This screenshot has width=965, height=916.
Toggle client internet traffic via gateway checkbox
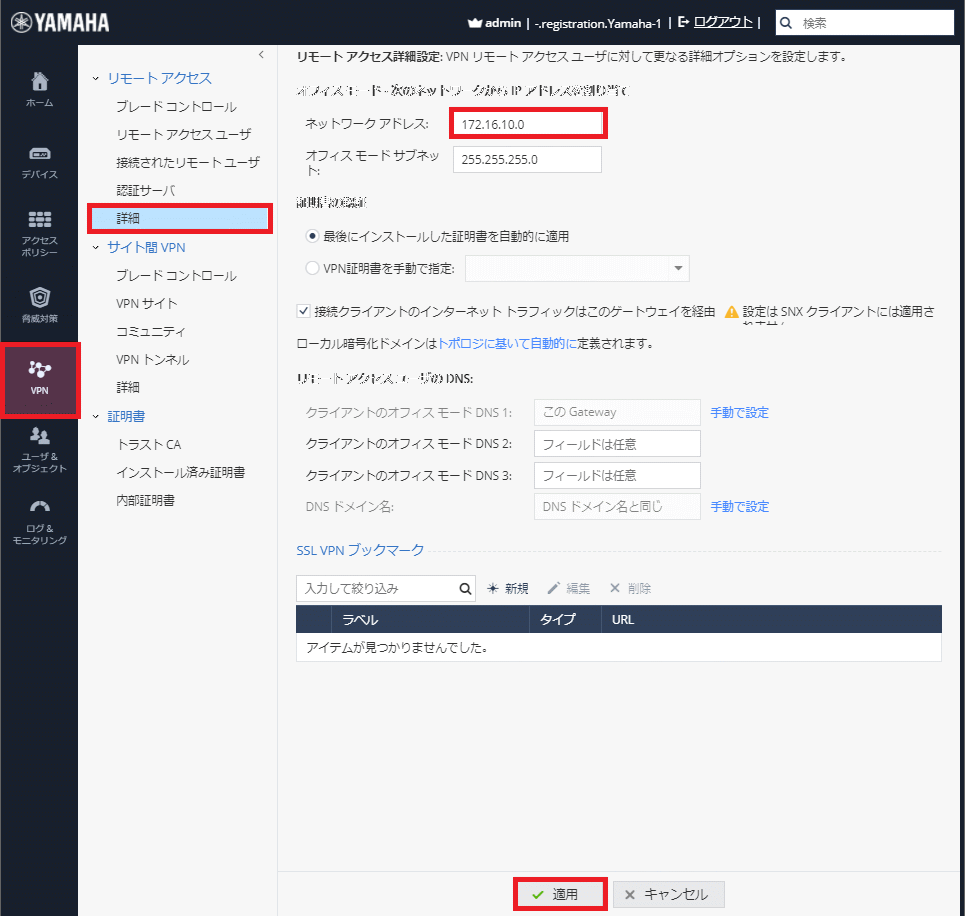coord(304,312)
